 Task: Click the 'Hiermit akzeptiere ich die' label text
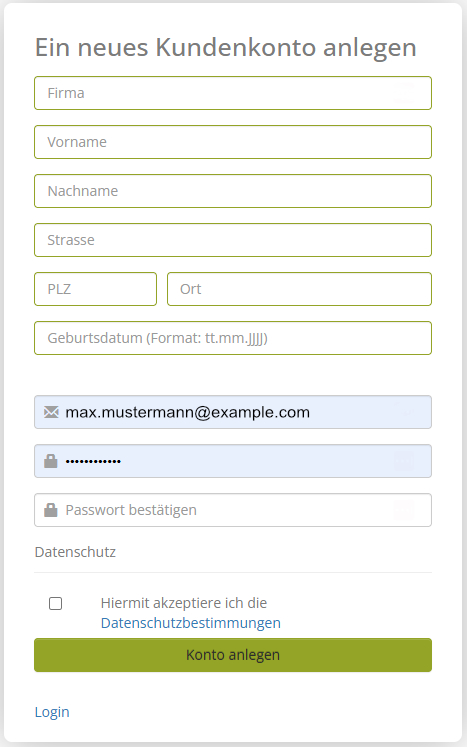click(x=183, y=603)
